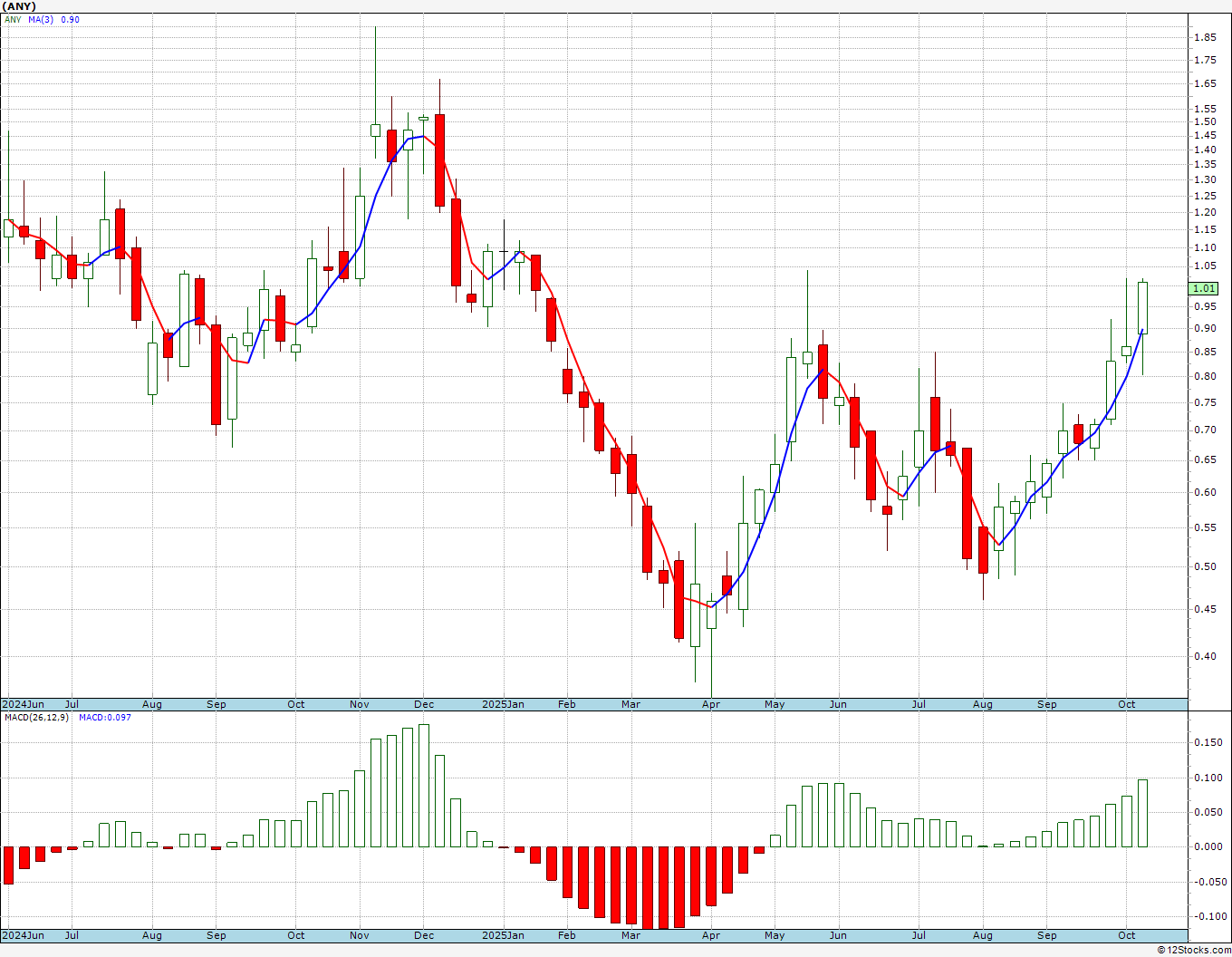The width and height of the screenshot is (1232, 957).
Task: Select the tallest green MACD bar near December
Action: click(x=424, y=785)
